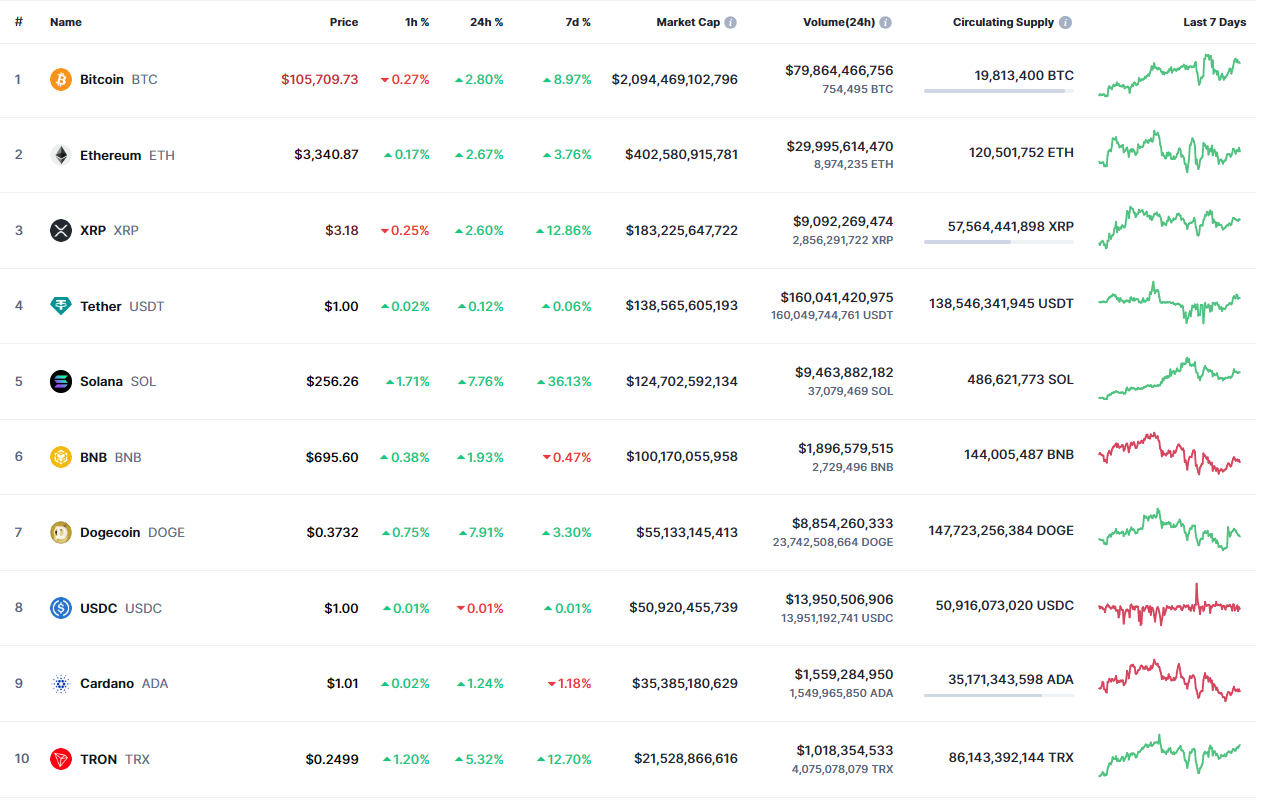Click the USDC blue logo icon
The height and width of the screenshot is (802, 1268).
[61, 608]
